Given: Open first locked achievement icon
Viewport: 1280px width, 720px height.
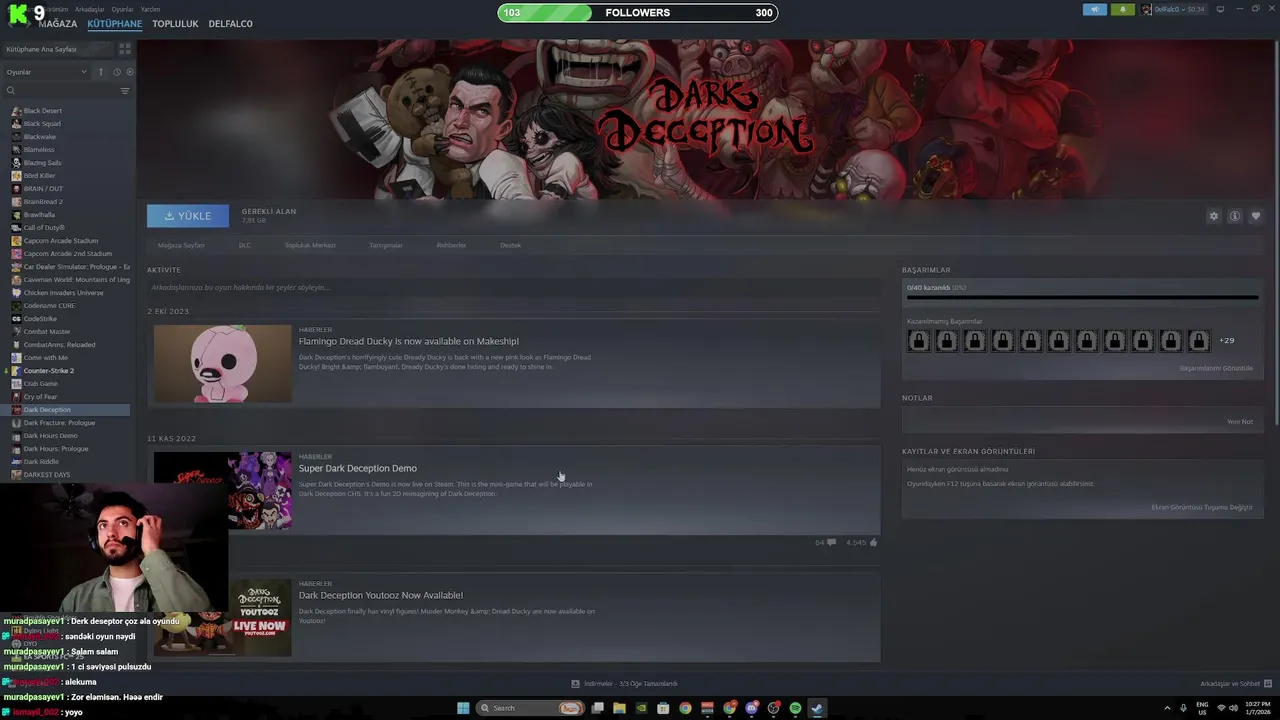Looking at the screenshot, I should [918, 341].
